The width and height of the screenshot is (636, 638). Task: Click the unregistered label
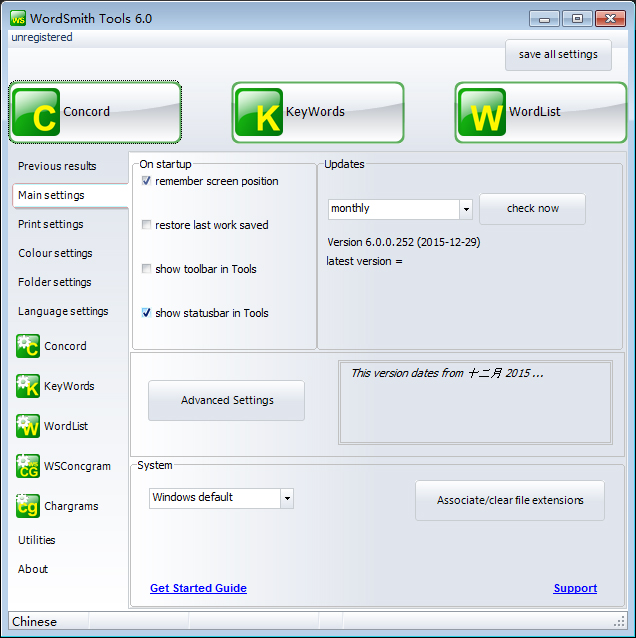tap(42, 37)
